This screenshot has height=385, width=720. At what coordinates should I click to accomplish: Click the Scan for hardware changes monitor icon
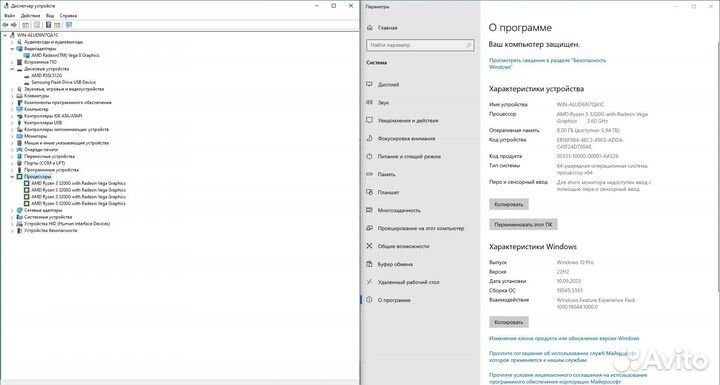coord(69,25)
